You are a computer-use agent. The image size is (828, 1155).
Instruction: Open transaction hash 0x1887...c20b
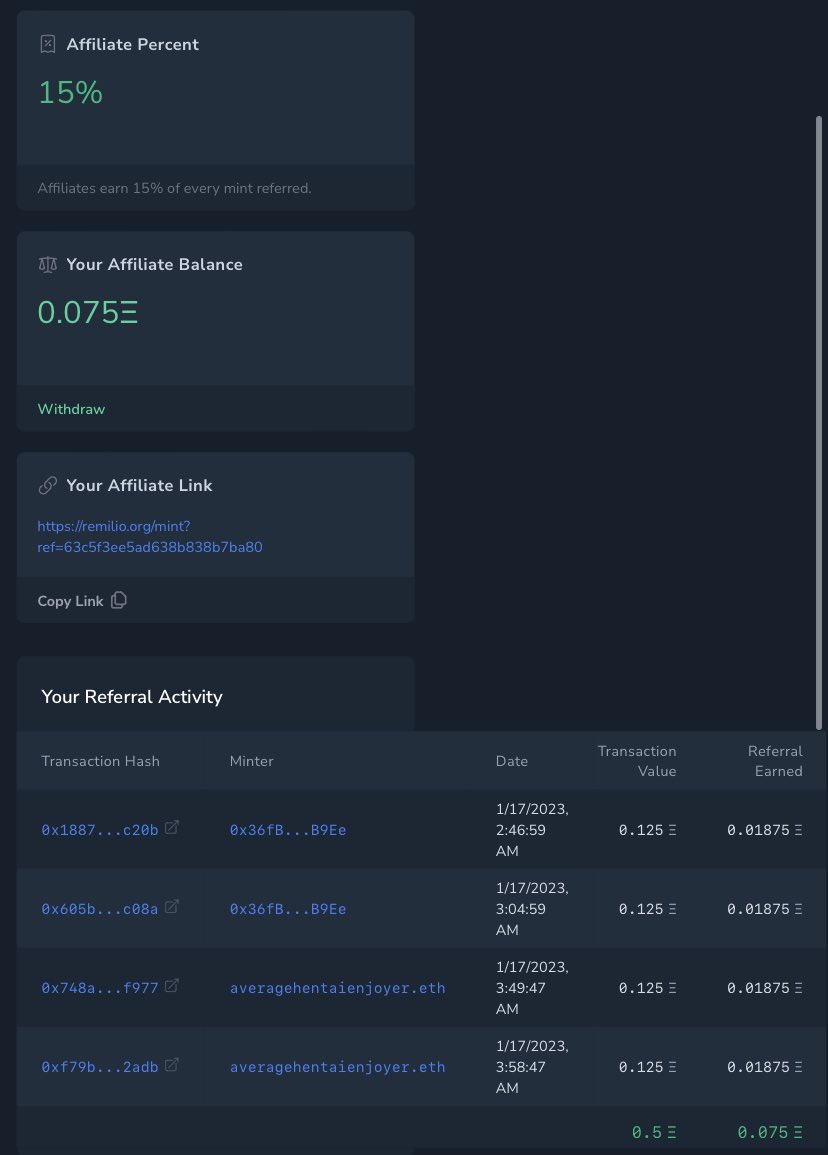[x=99, y=830]
